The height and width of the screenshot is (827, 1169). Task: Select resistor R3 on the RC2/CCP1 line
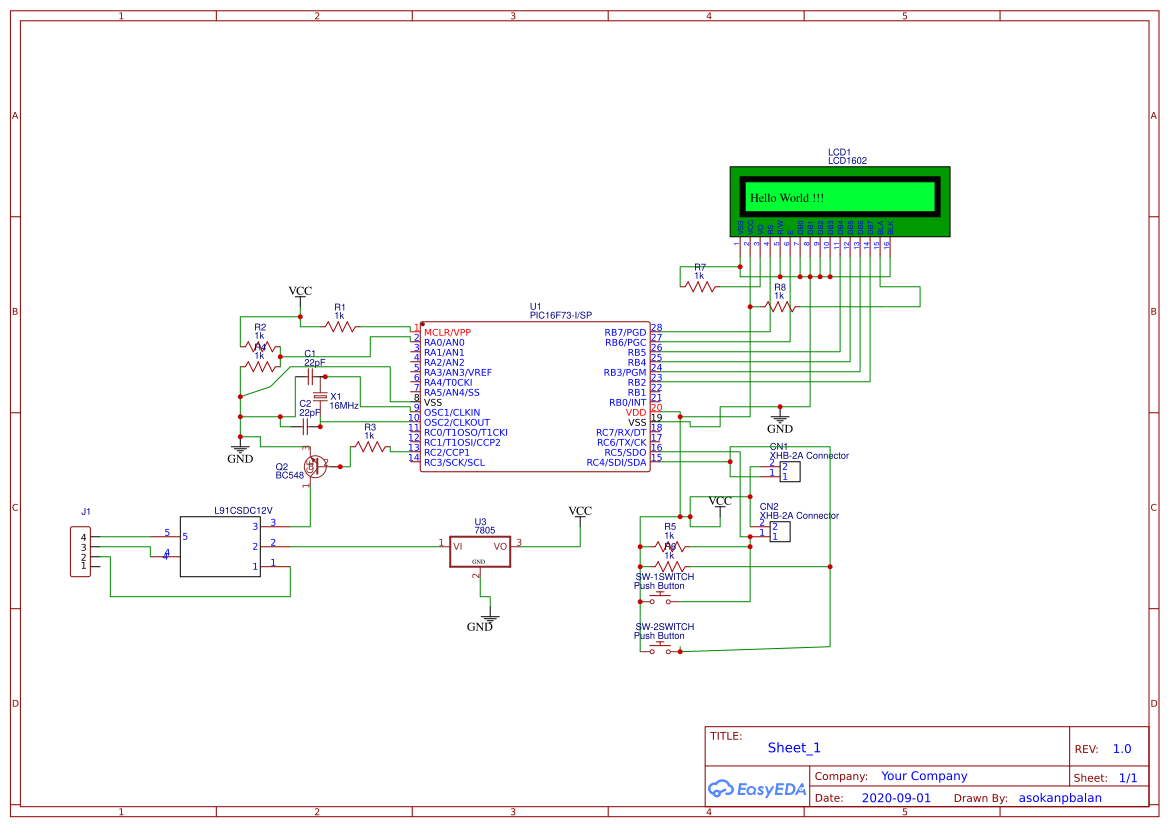click(x=370, y=447)
